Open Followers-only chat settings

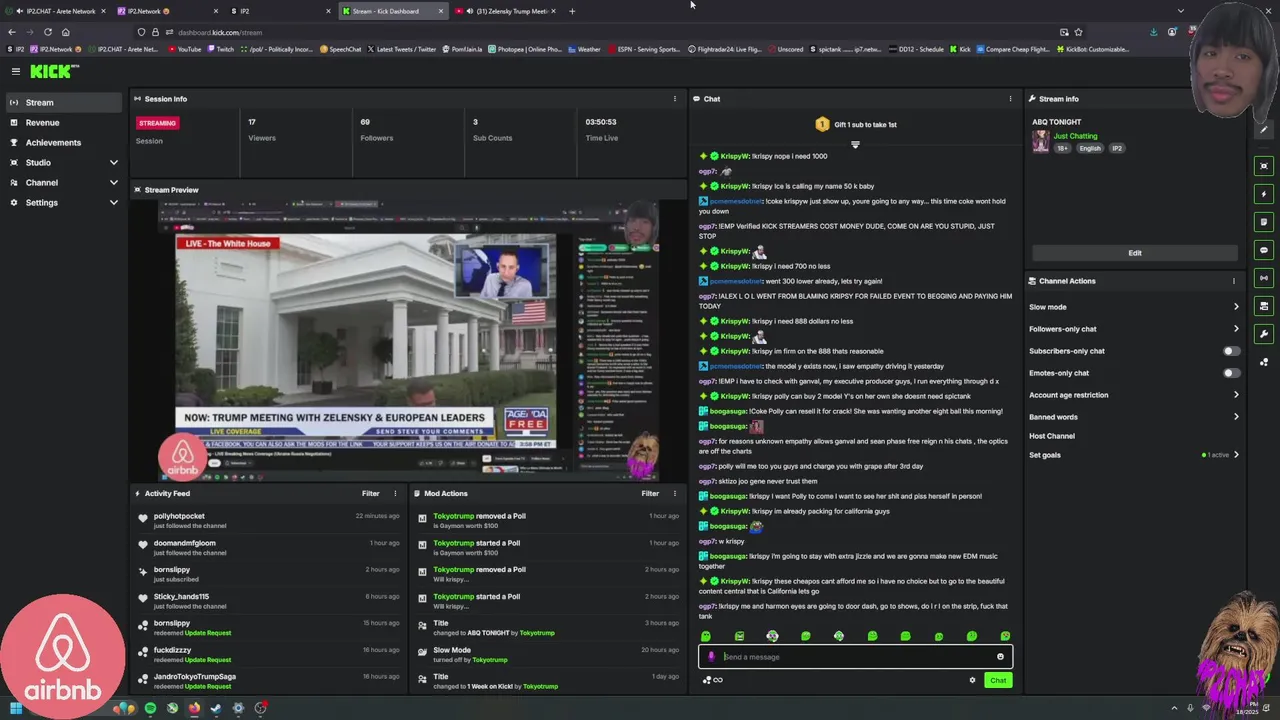click(x=1134, y=329)
